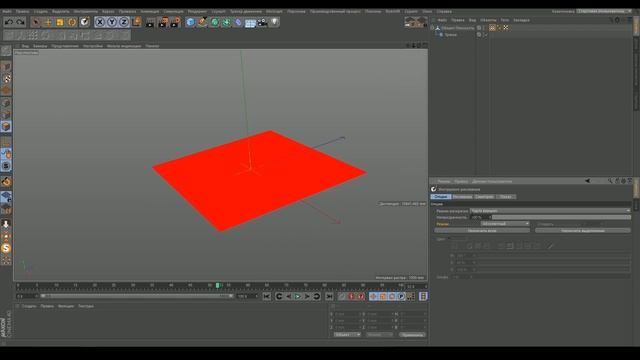
Task: Click the Apply button in Coordinates panel
Action: [412, 335]
